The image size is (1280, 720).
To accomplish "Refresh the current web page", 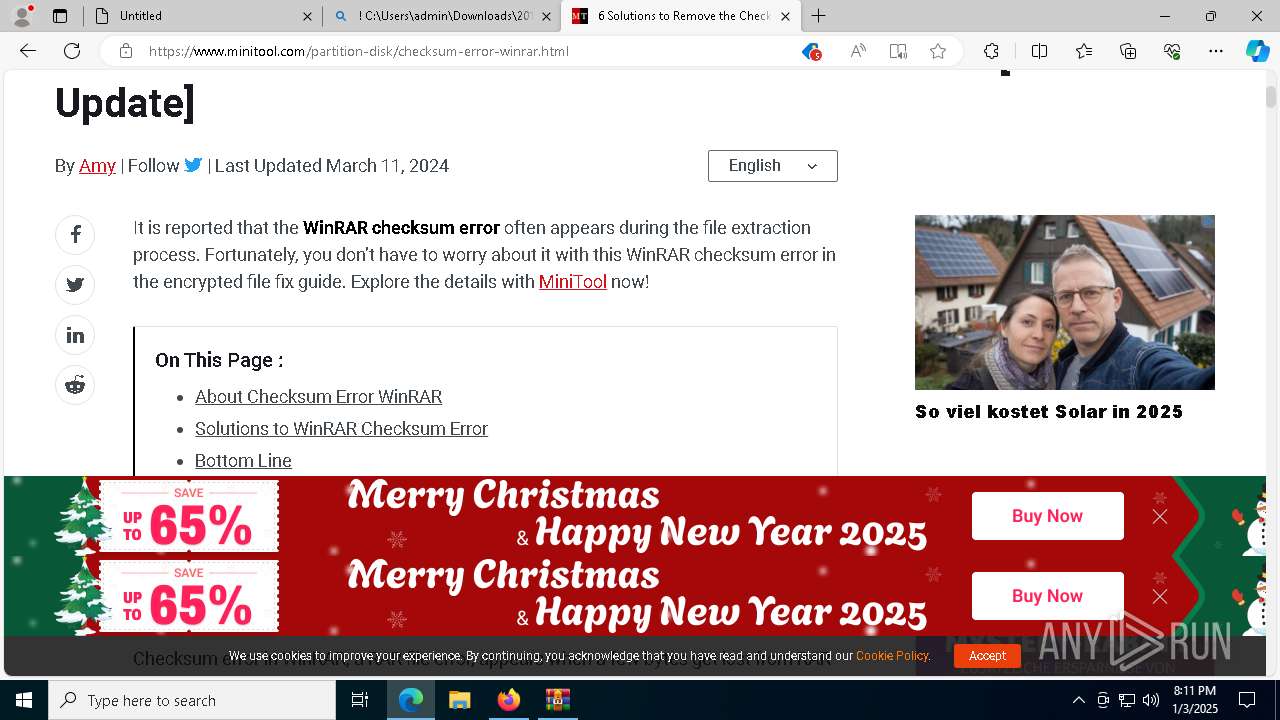I will (x=72, y=51).
